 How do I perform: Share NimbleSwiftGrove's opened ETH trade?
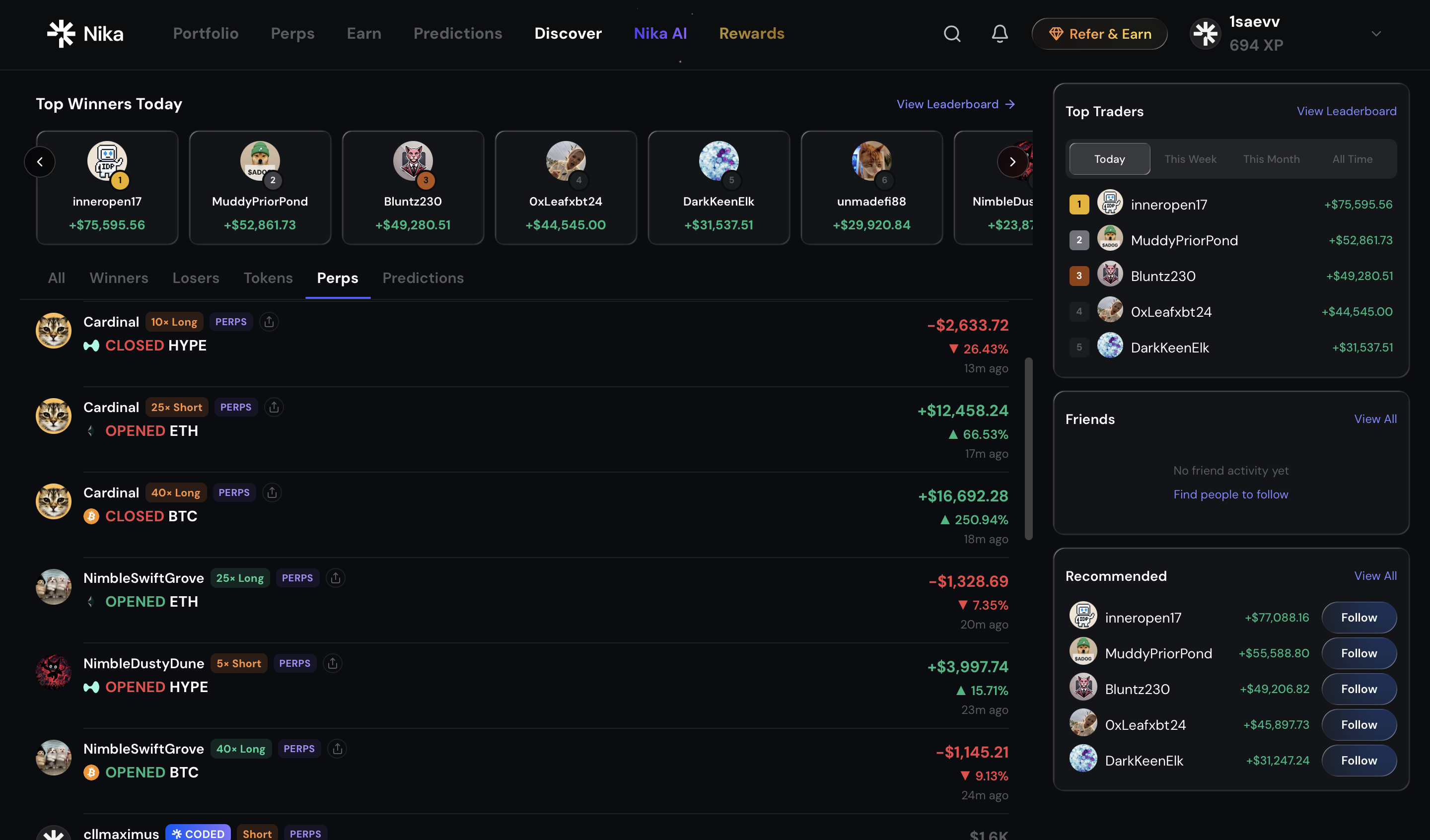click(x=336, y=578)
